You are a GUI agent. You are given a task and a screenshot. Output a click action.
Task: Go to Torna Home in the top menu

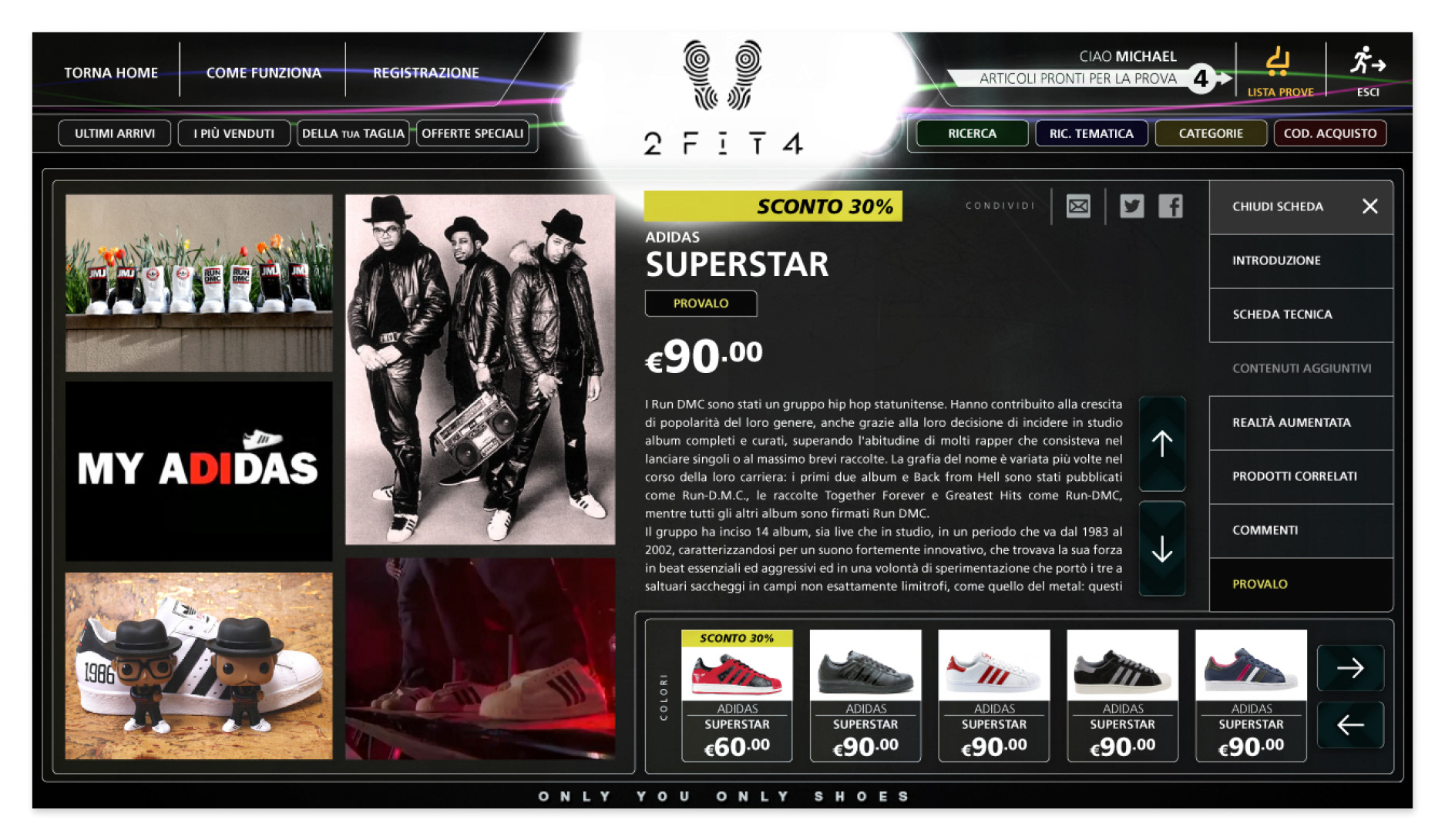[111, 73]
